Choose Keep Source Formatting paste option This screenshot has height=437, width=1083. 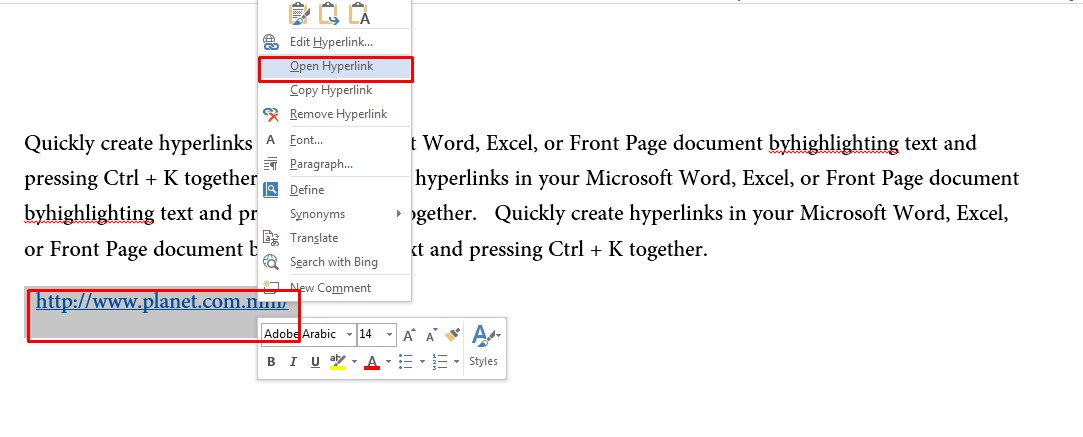click(x=299, y=14)
